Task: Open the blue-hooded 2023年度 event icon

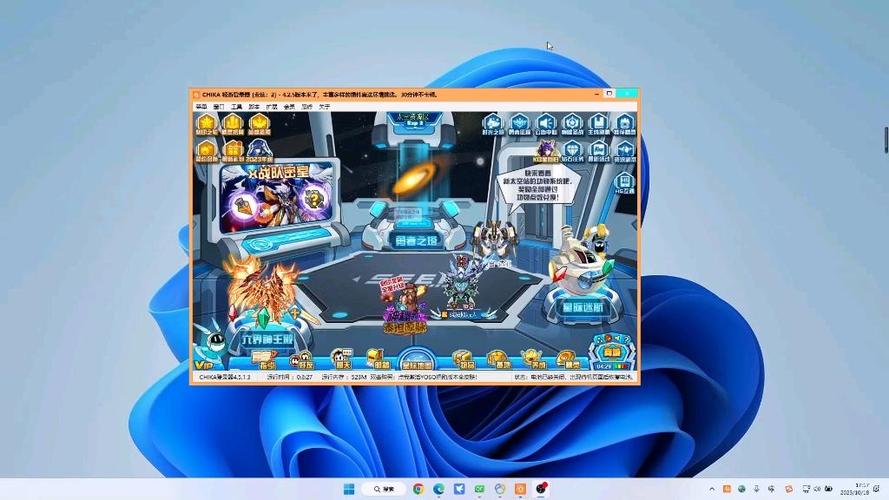Action: pyautogui.click(x=259, y=151)
